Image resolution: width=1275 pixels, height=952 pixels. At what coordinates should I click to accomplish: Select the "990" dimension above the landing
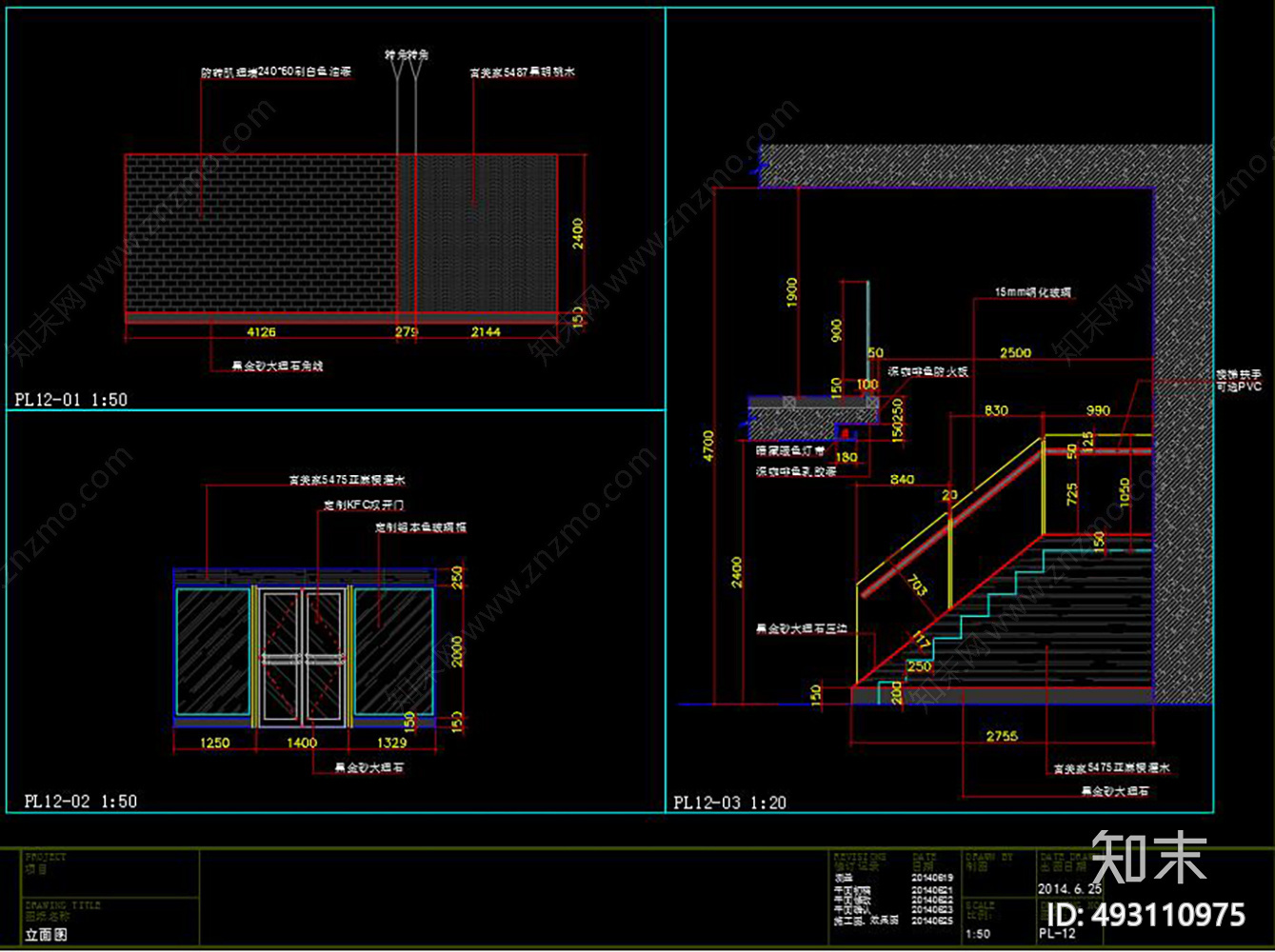tap(1098, 410)
